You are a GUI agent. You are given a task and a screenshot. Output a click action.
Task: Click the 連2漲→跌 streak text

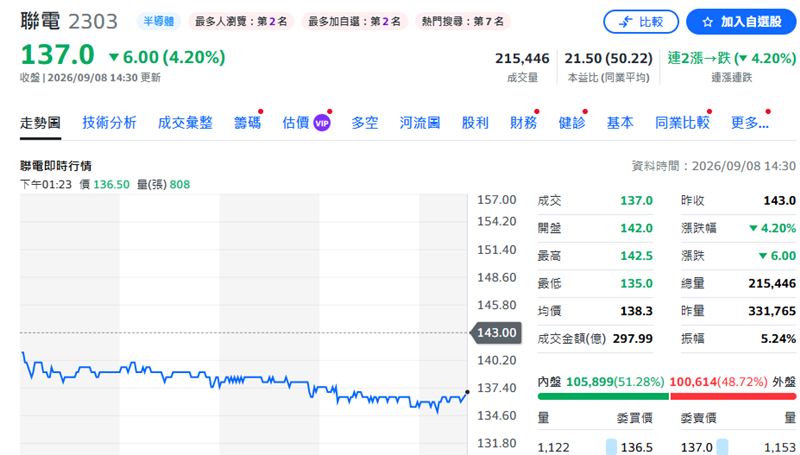[x=732, y=59]
